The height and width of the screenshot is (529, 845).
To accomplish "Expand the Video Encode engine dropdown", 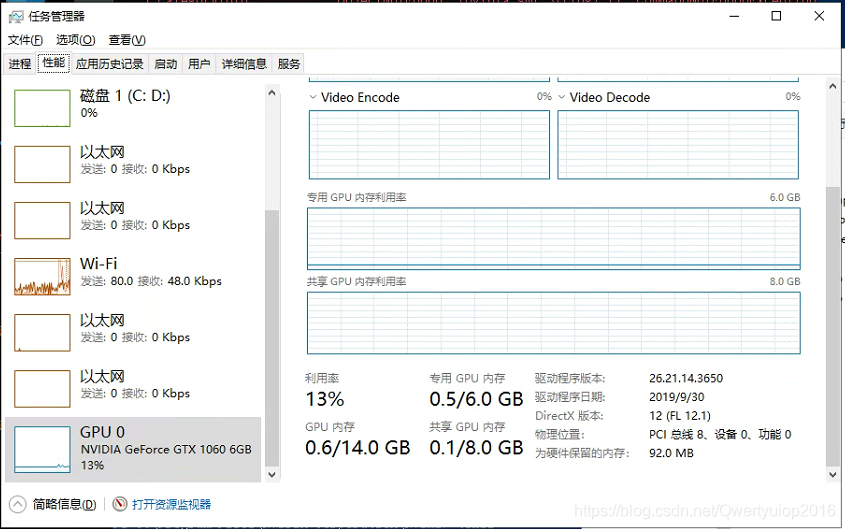I will 313,97.
